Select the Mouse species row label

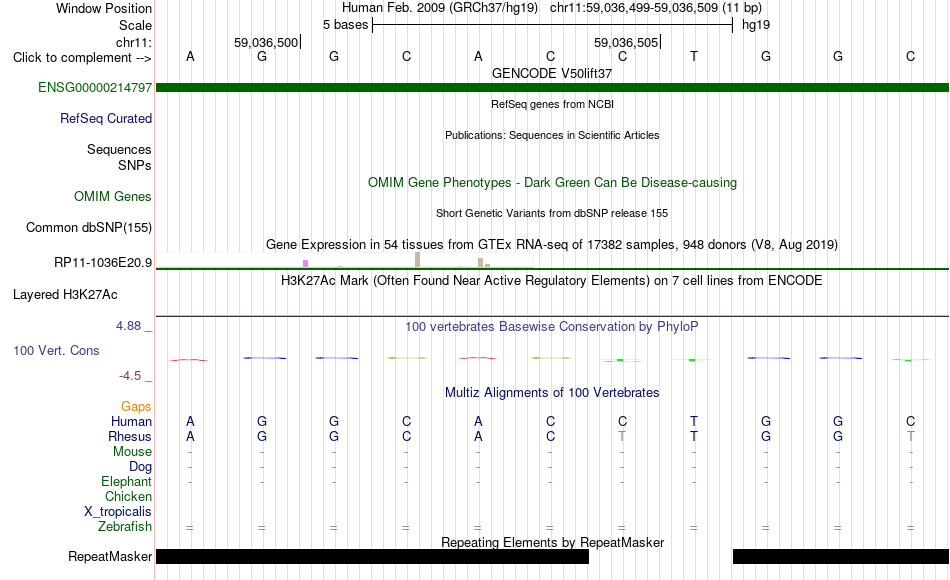tap(132, 452)
